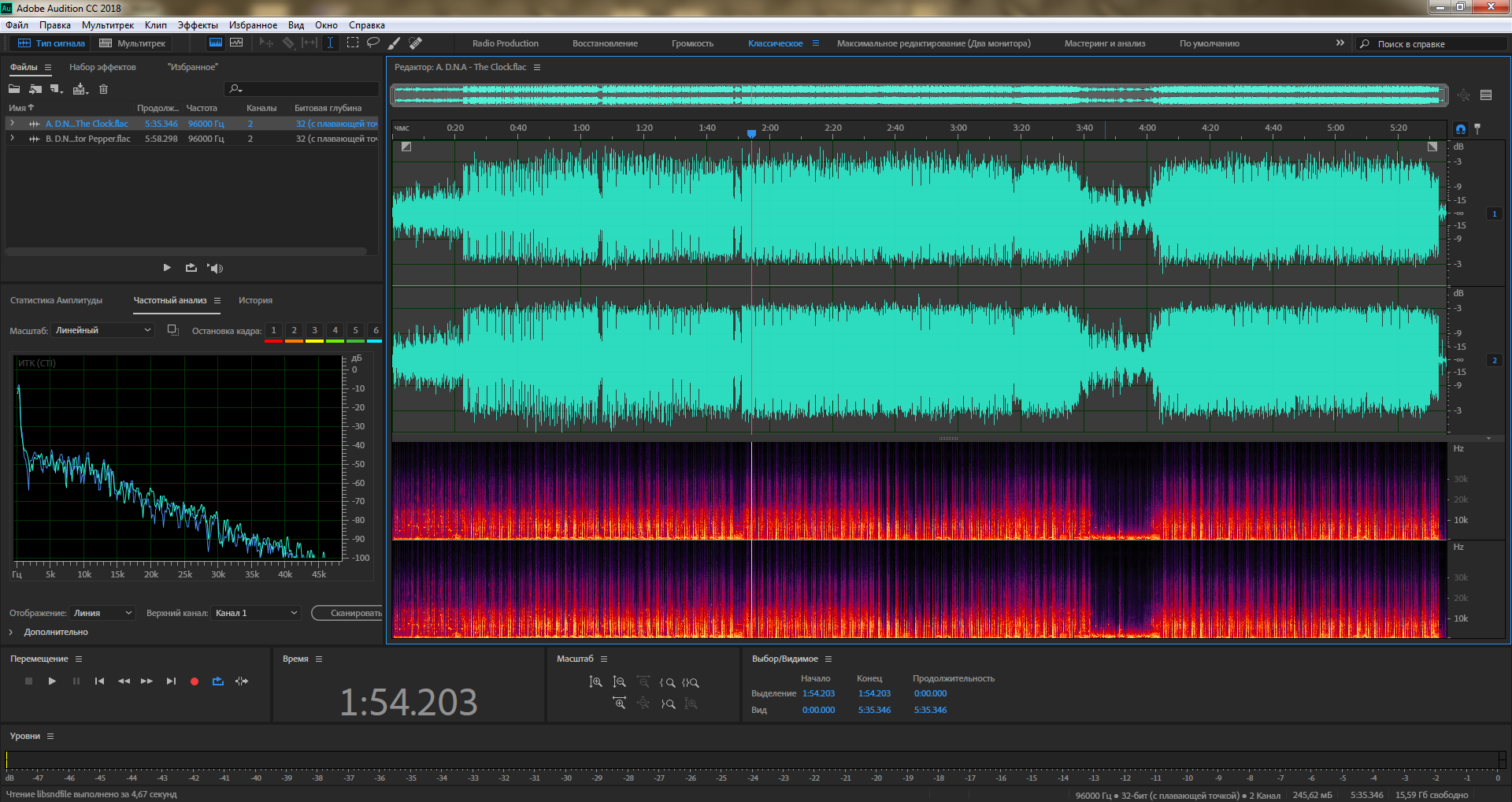Open the 'Мультитрек' menu
Image resolution: width=1512 pixels, height=802 pixels.
click(x=108, y=25)
